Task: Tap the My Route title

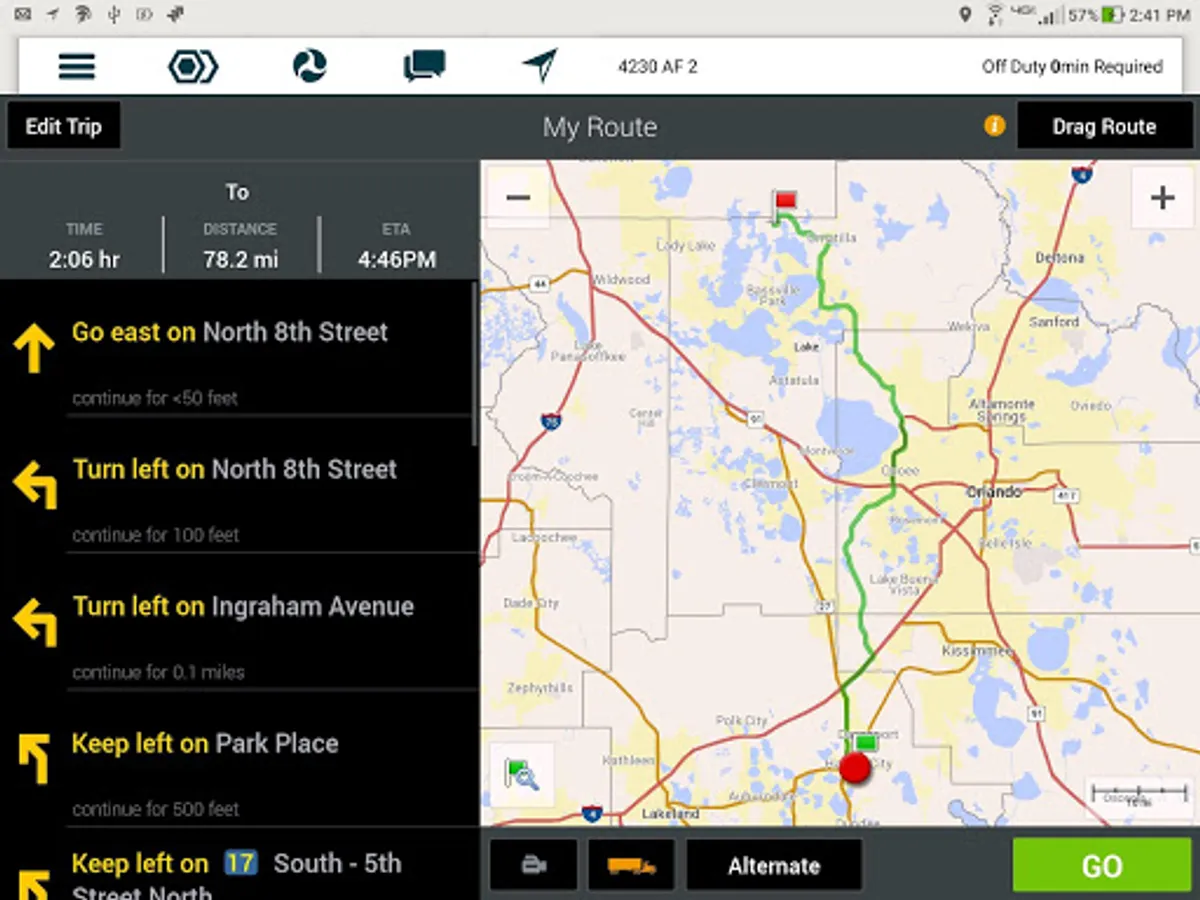Action: [600, 127]
